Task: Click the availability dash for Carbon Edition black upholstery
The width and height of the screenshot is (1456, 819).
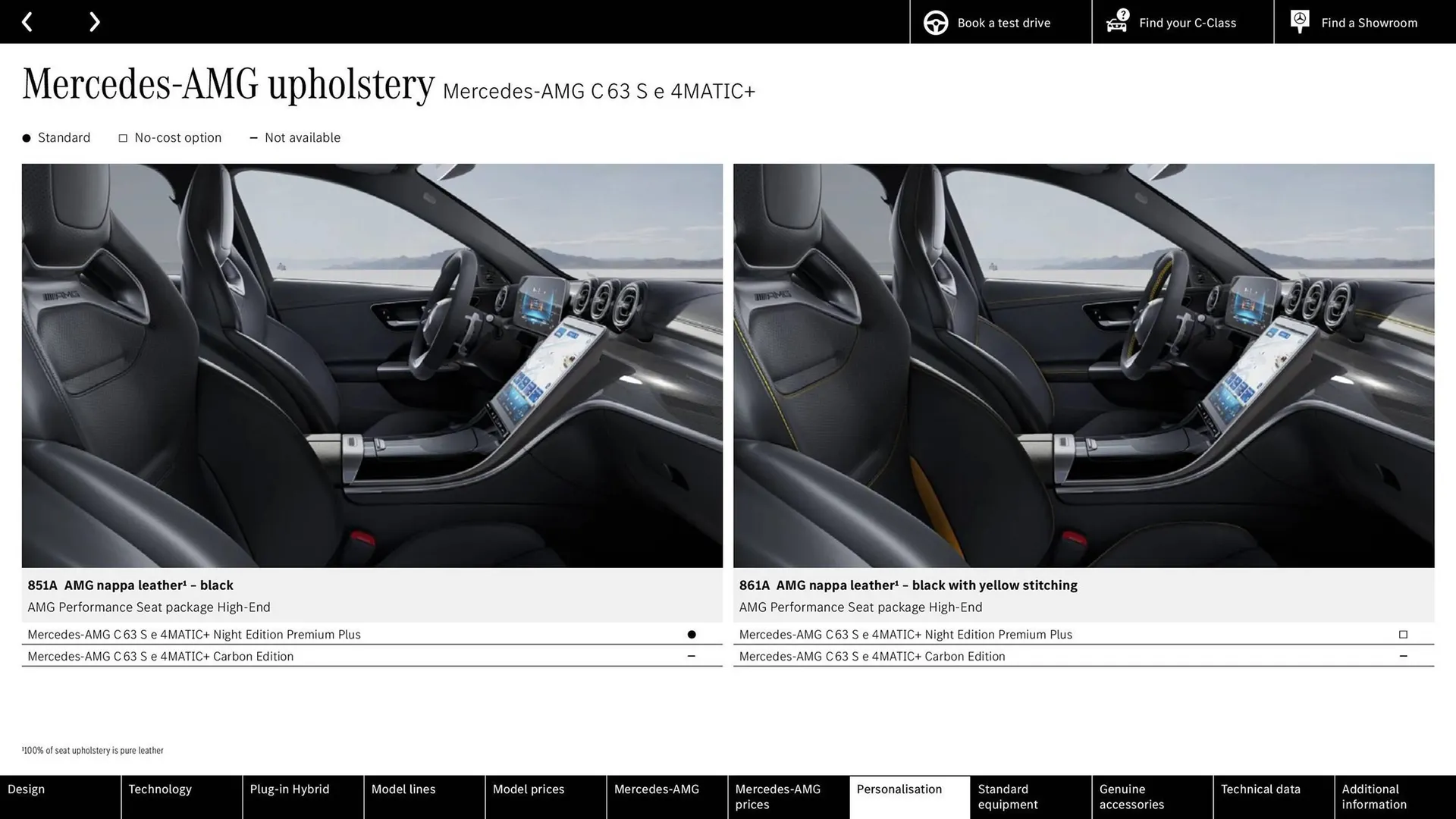Action: pos(692,656)
